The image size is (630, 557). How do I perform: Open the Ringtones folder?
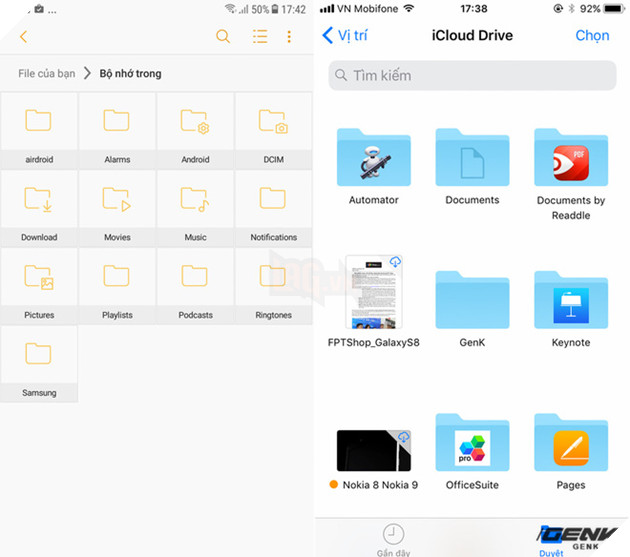(273, 286)
